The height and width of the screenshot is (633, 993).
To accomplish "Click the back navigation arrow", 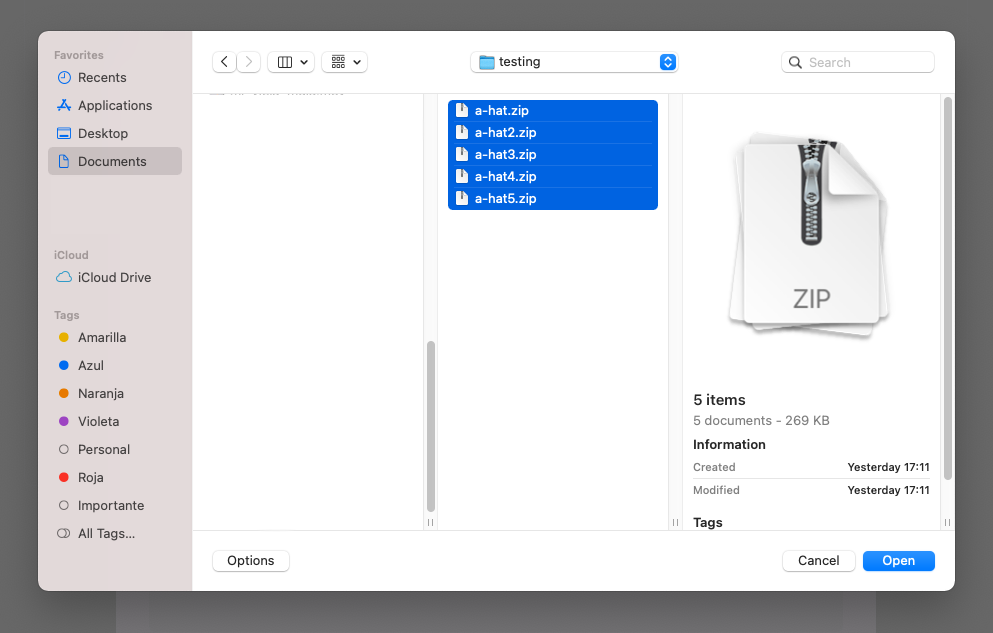I will (x=224, y=62).
